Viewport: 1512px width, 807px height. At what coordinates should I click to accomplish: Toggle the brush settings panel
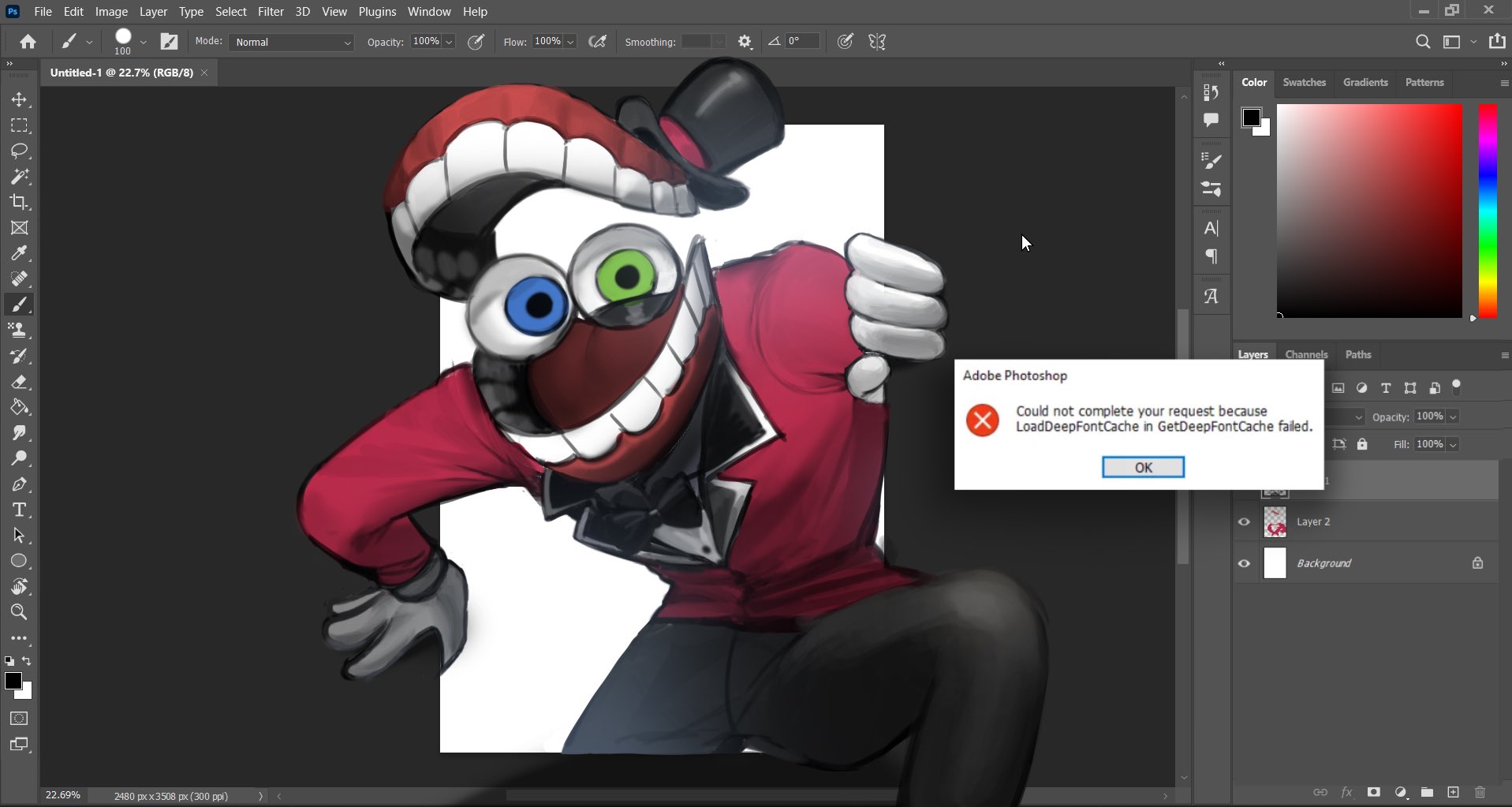point(169,42)
